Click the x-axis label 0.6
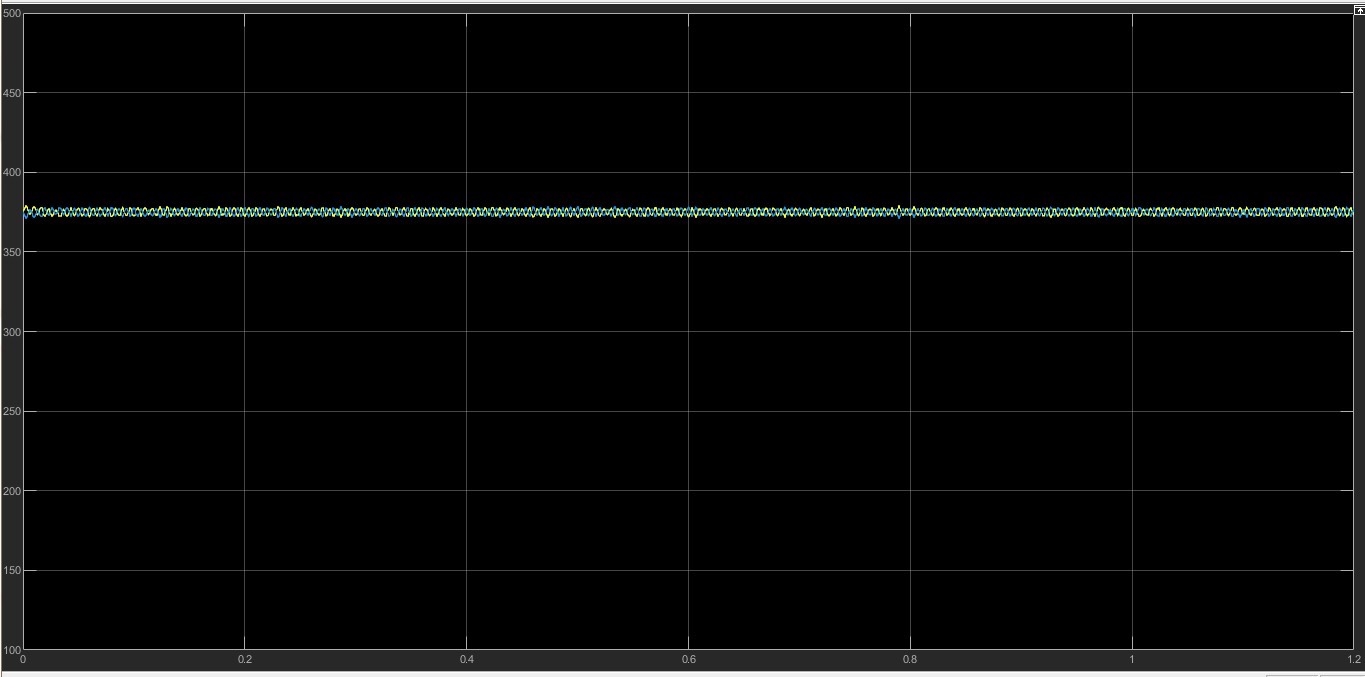 point(688,660)
